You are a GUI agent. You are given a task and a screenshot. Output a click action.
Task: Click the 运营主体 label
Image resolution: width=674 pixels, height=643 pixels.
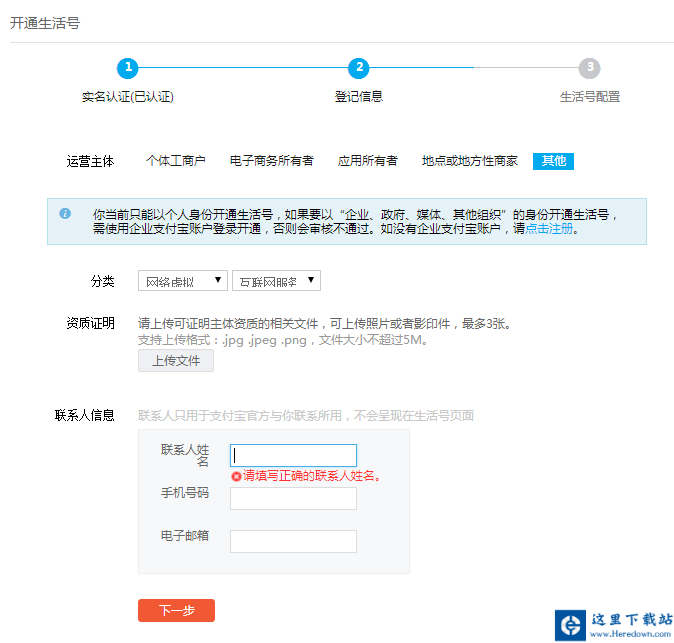(x=90, y=161)
